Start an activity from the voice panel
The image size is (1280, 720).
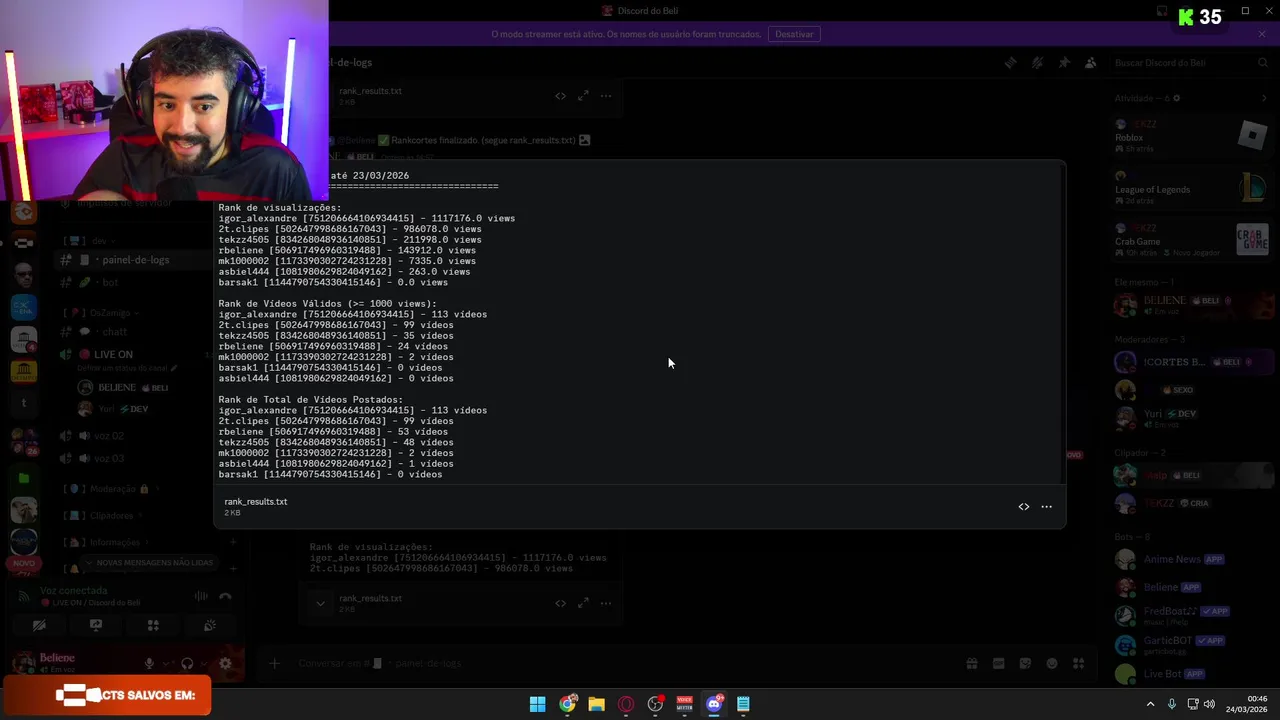(153, 626)
